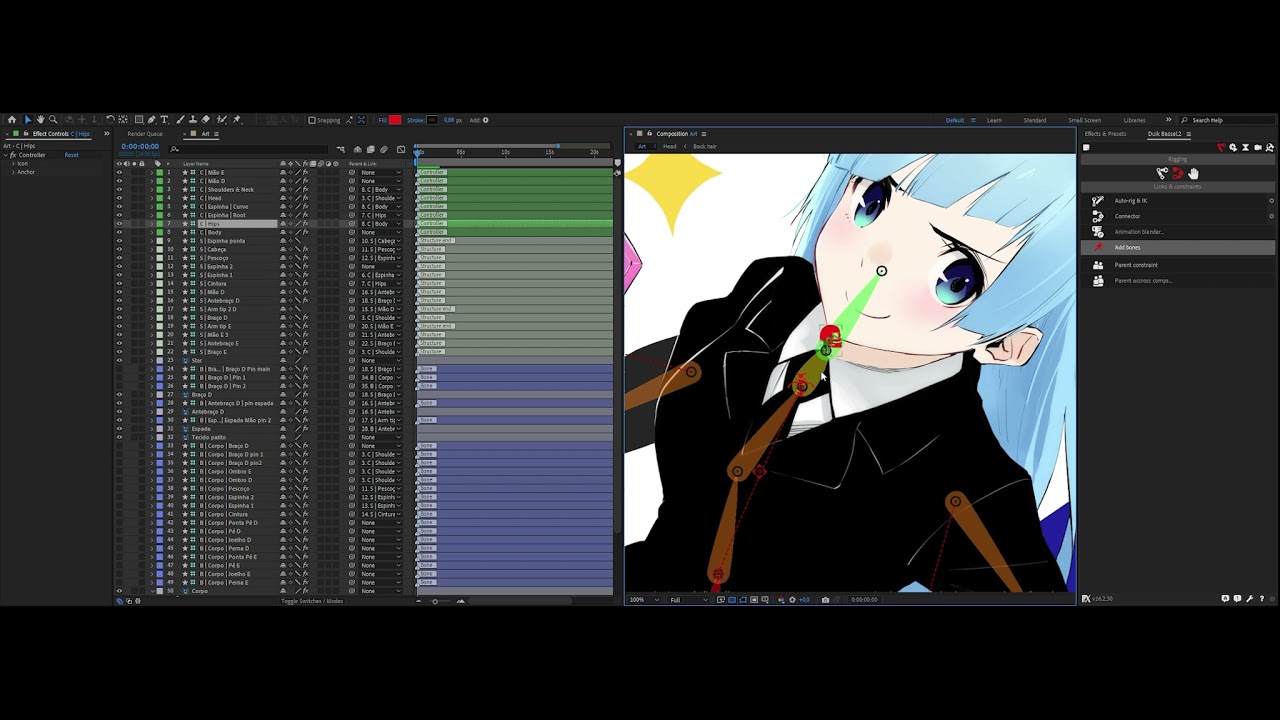The height and width of the screenshot is (720, 1280).
Task: Select the Pen tool
Action: click(x=152, y=120)
